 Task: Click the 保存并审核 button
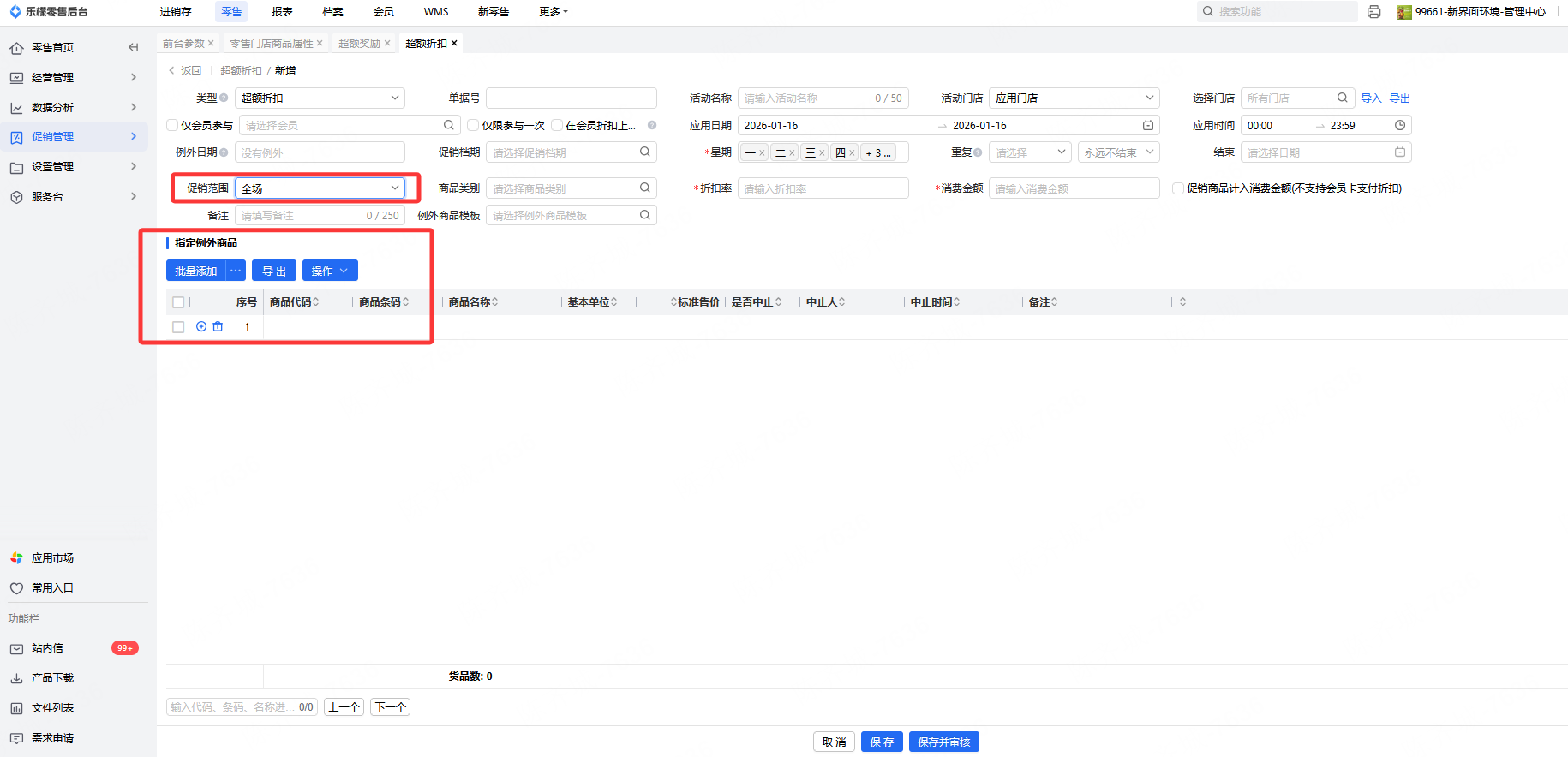[x=943, y=742]
